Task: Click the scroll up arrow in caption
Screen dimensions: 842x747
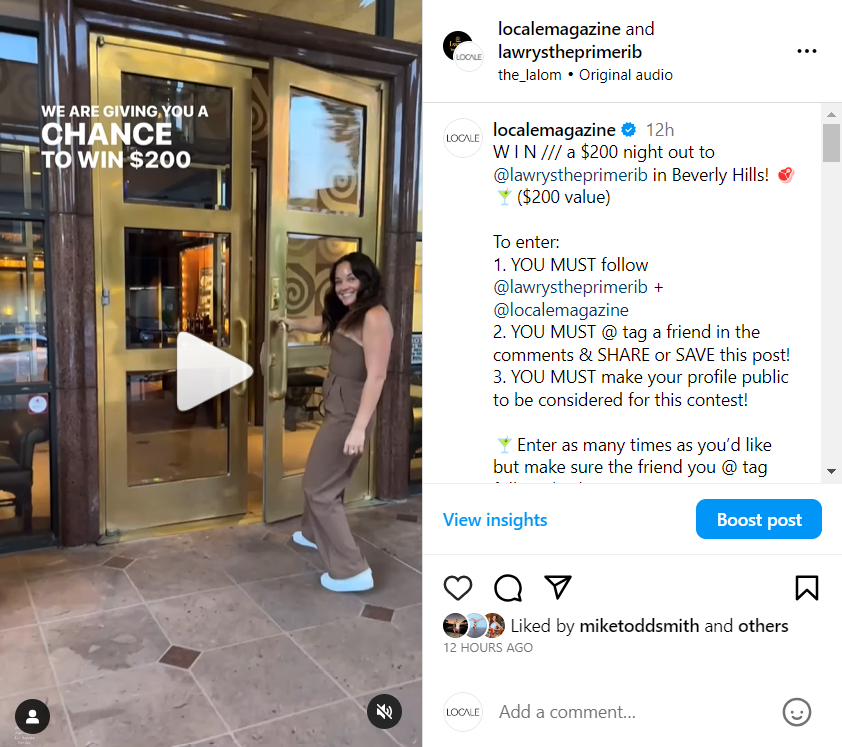Action: (x=831, y=114)
